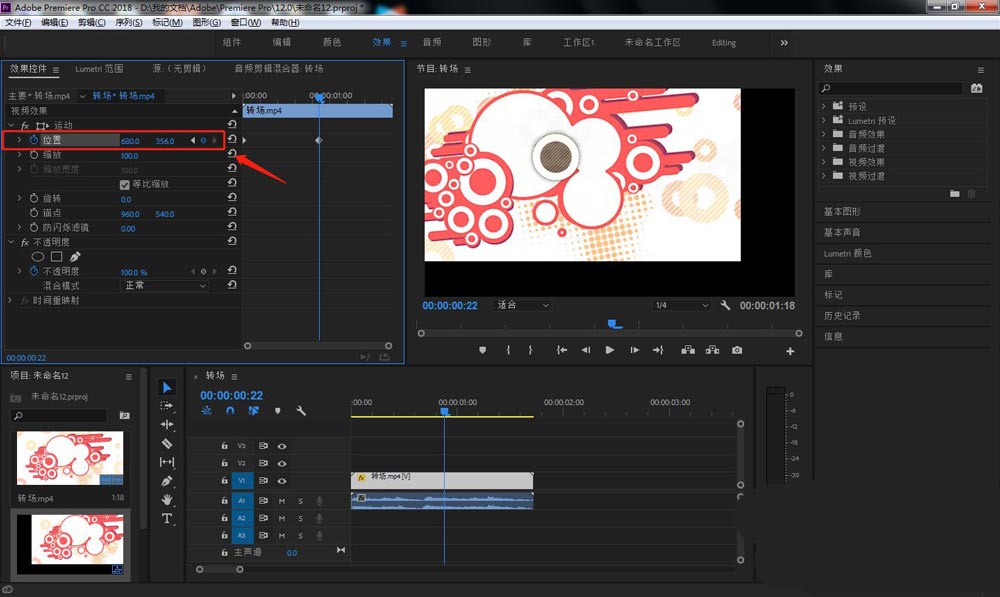The width and height of the screenshot is (1000, 597).
Task: Create a rectangle mask under 不透明度
Action: tap(57, 256)
